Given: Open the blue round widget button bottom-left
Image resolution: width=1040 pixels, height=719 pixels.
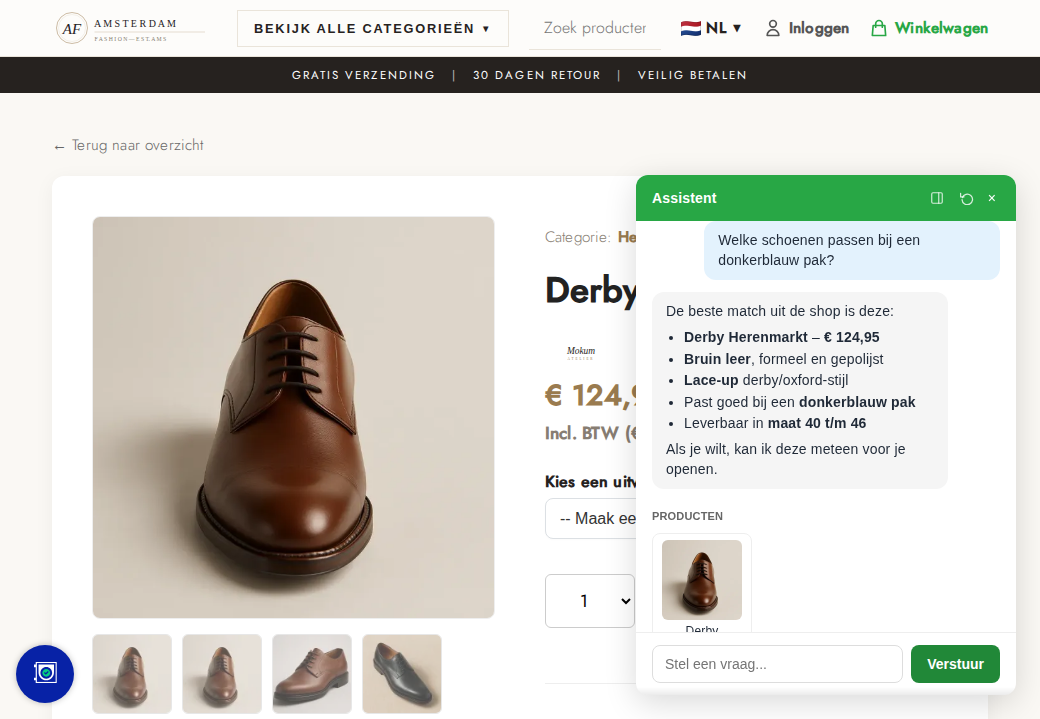Looking at the screenshot, I should click(x=45, y=674).
